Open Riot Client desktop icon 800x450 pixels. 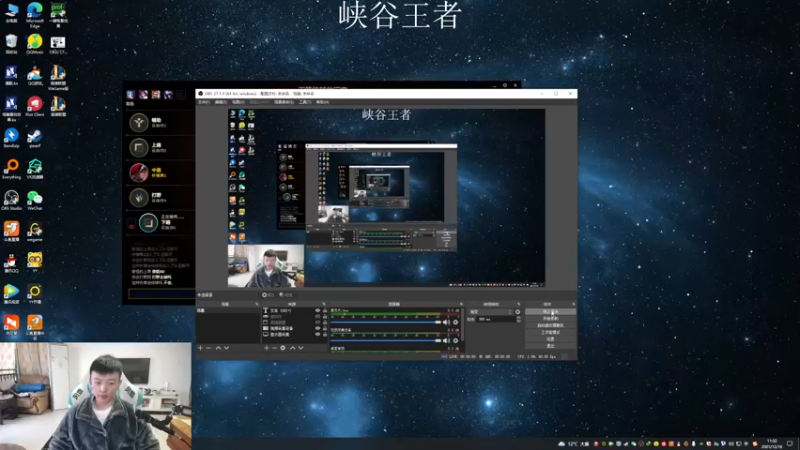coord(35,106)
